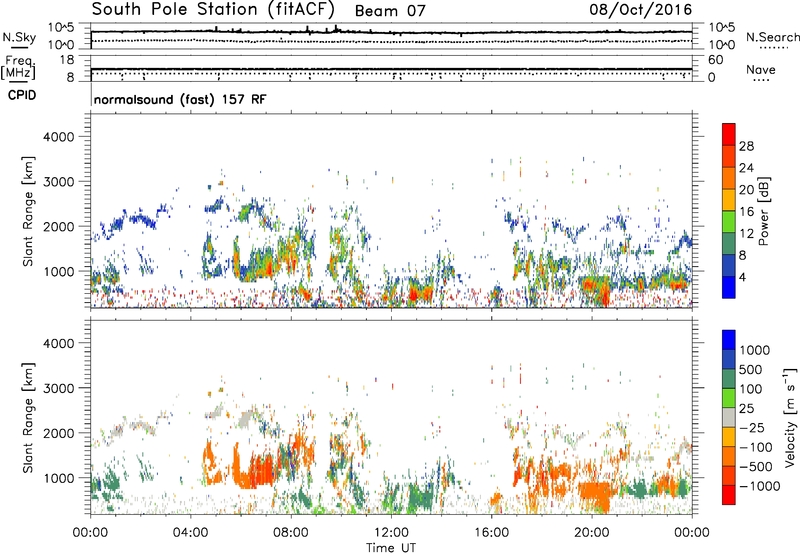Click the '-100' value on Velocity colorbar
This screenshot has width=800, height=554.
756,447
